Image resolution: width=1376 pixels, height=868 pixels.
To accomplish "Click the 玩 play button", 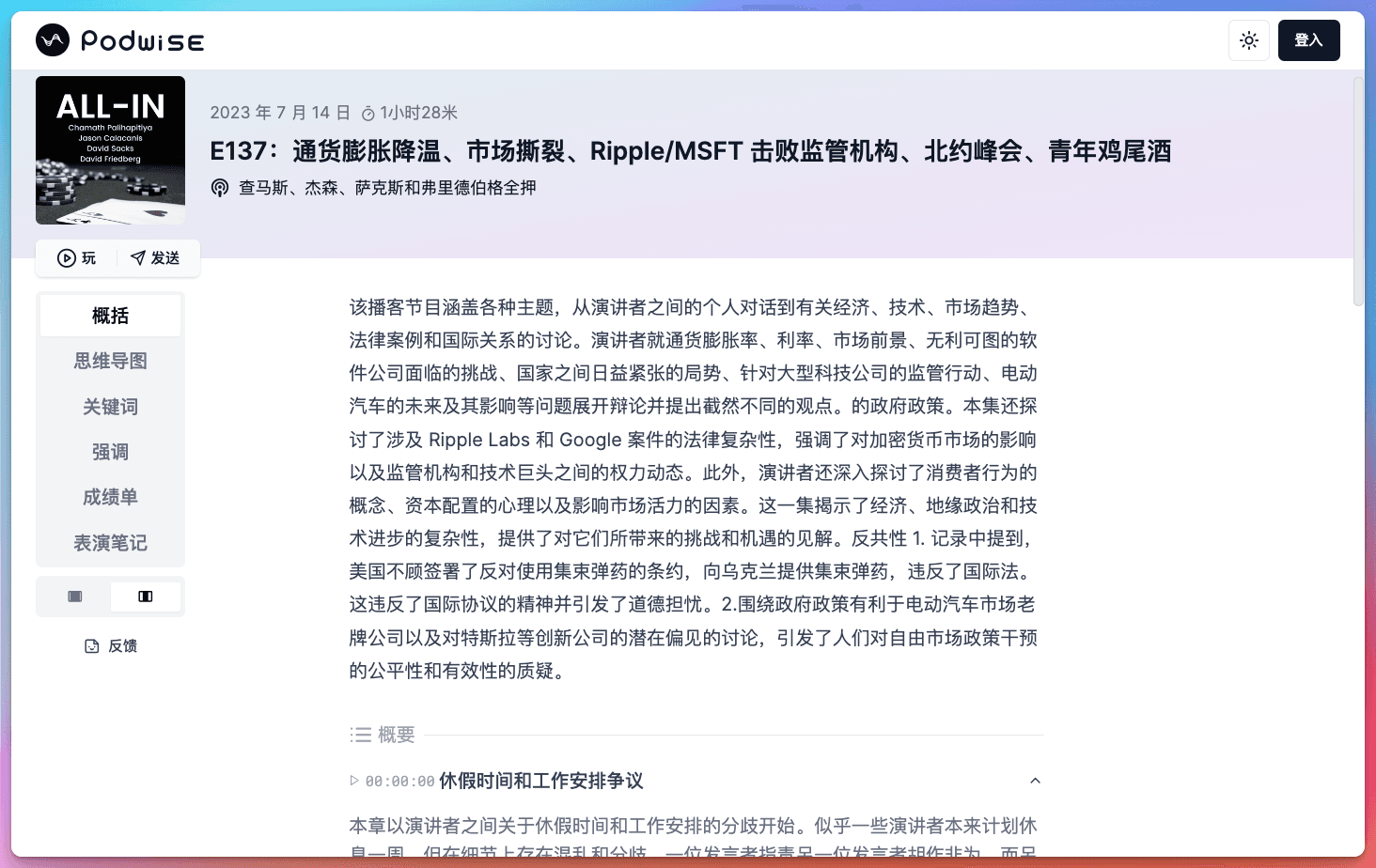I will pyautogui.click(x=77, y=258).
